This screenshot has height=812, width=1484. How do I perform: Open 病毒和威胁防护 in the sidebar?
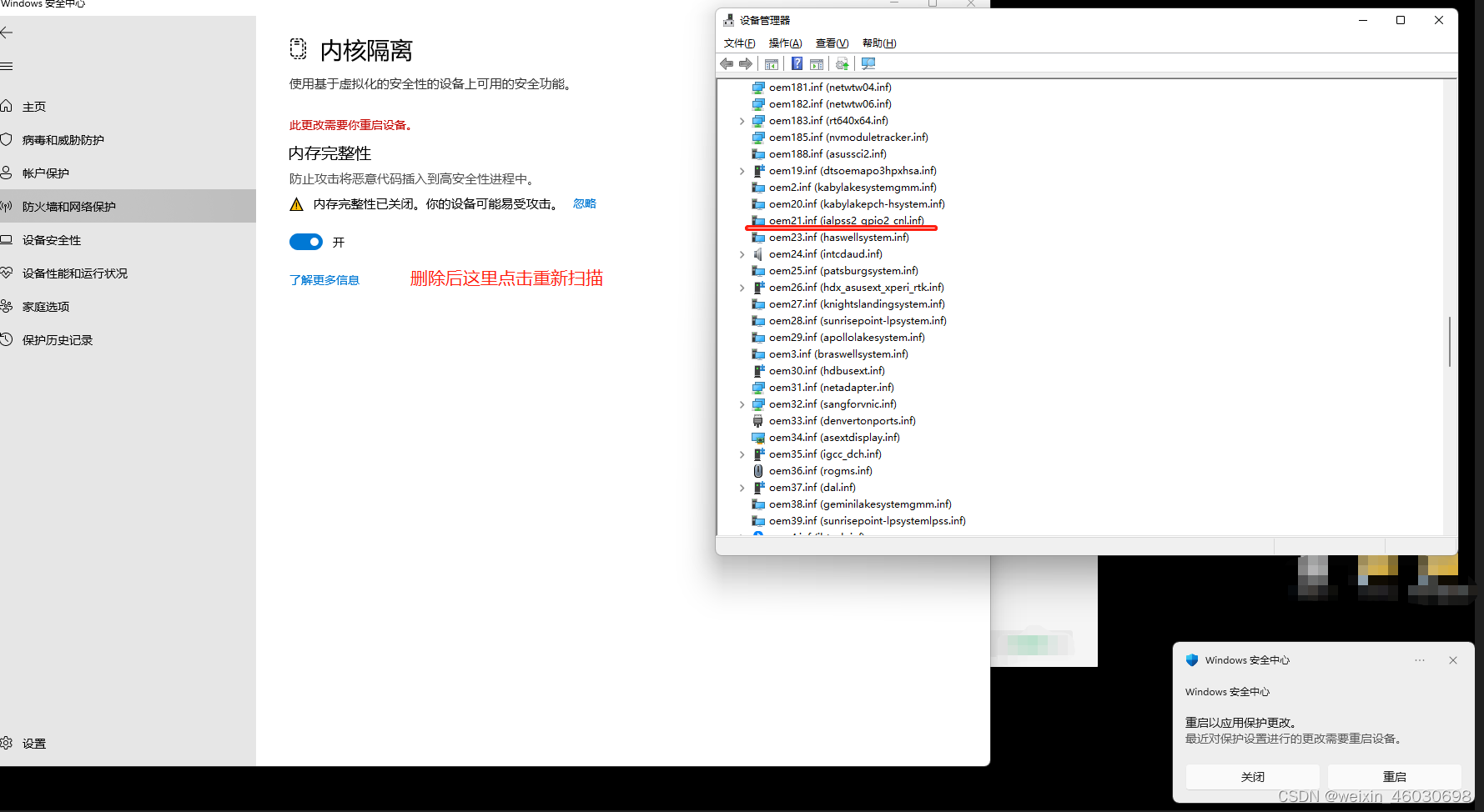tap(63, 140)
